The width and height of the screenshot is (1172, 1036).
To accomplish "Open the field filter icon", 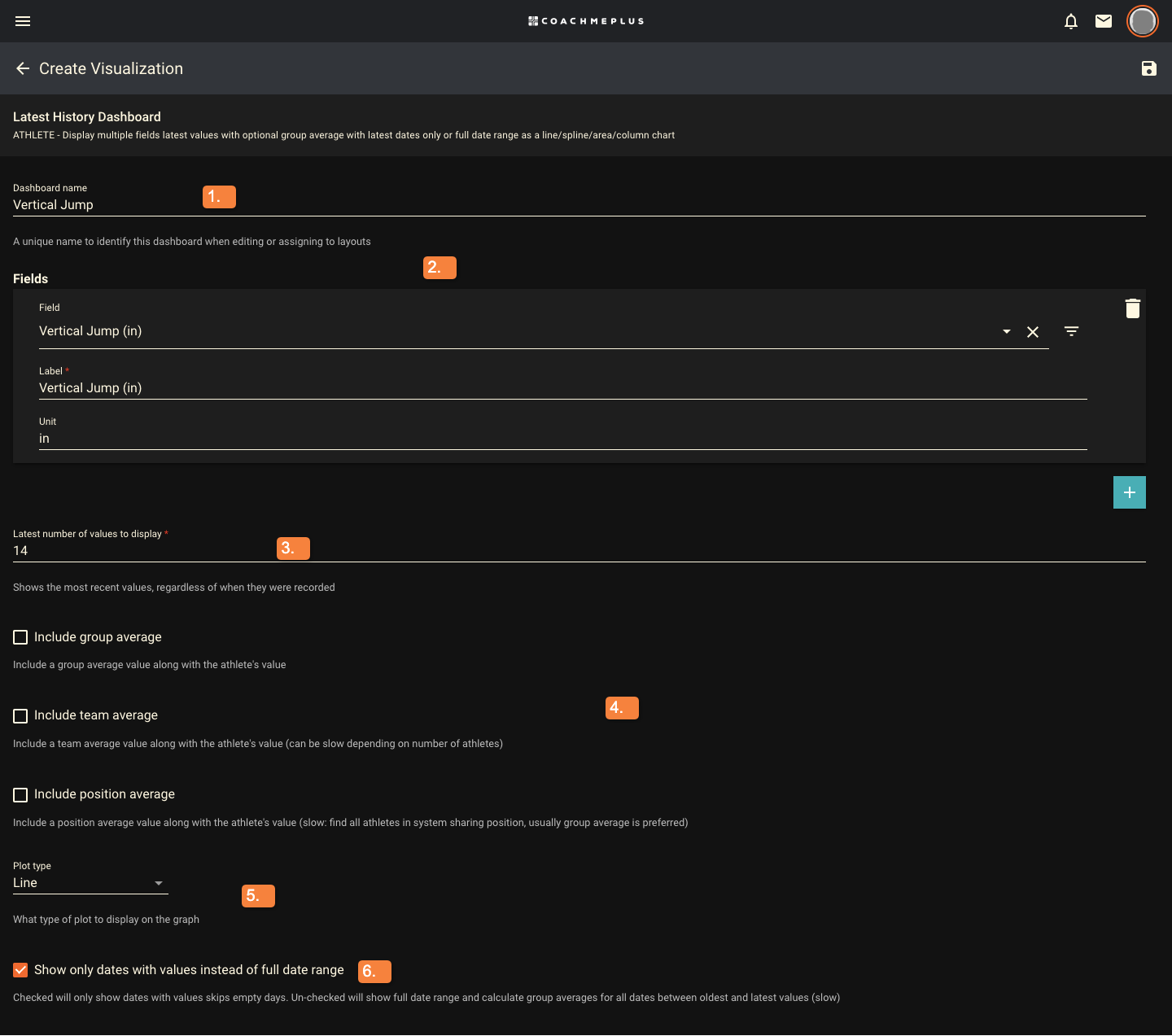I will 1071,331.
